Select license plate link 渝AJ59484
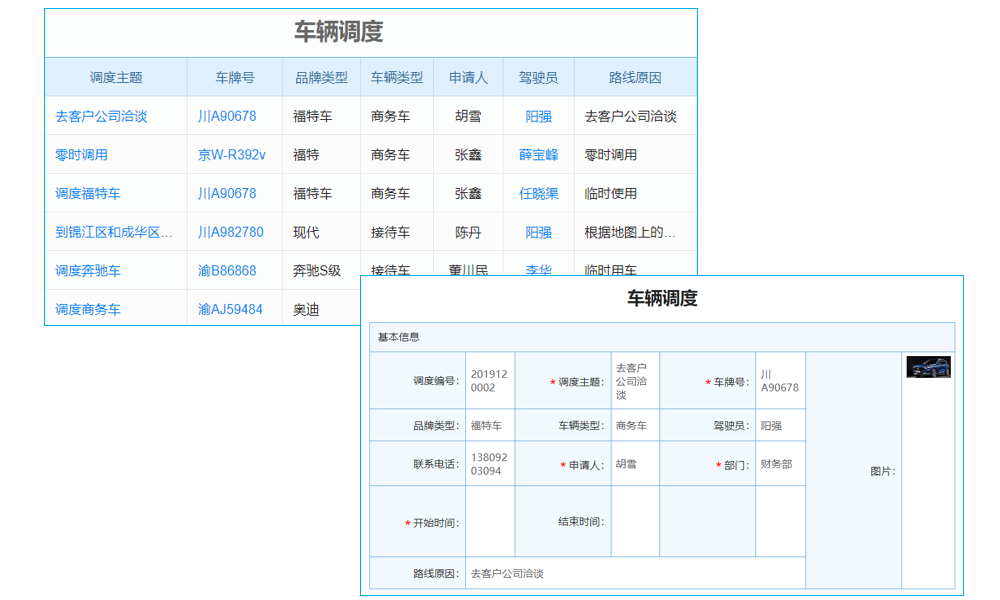The width and height of the screenshot is (1000, 600). [232, 308]
